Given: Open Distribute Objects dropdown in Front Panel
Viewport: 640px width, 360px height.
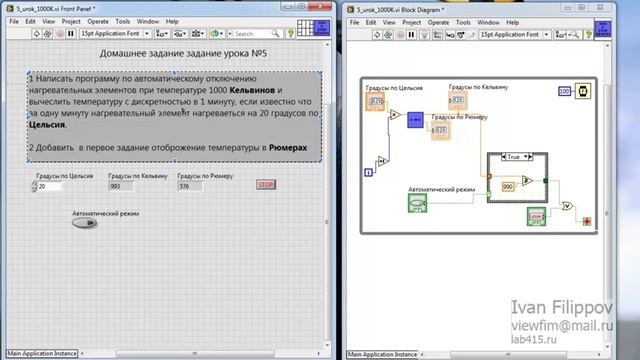Looking at the screenshot, I should 180,34.
